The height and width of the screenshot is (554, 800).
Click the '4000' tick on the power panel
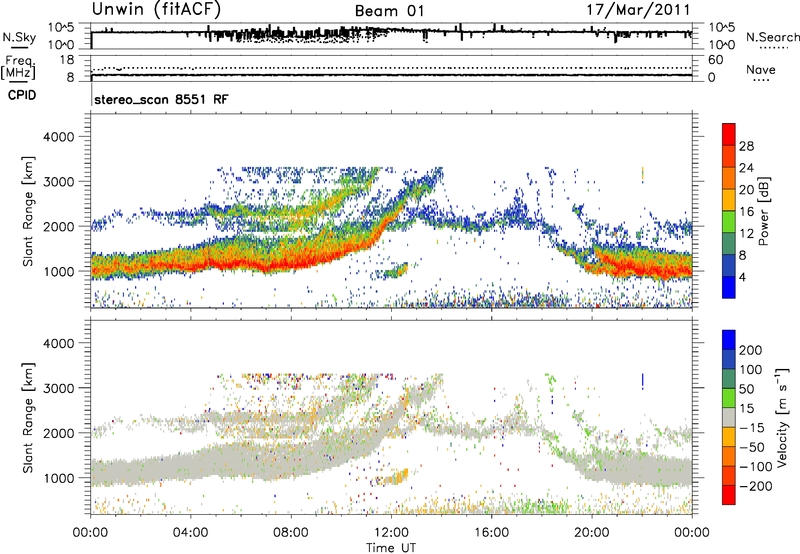point(58,137)
